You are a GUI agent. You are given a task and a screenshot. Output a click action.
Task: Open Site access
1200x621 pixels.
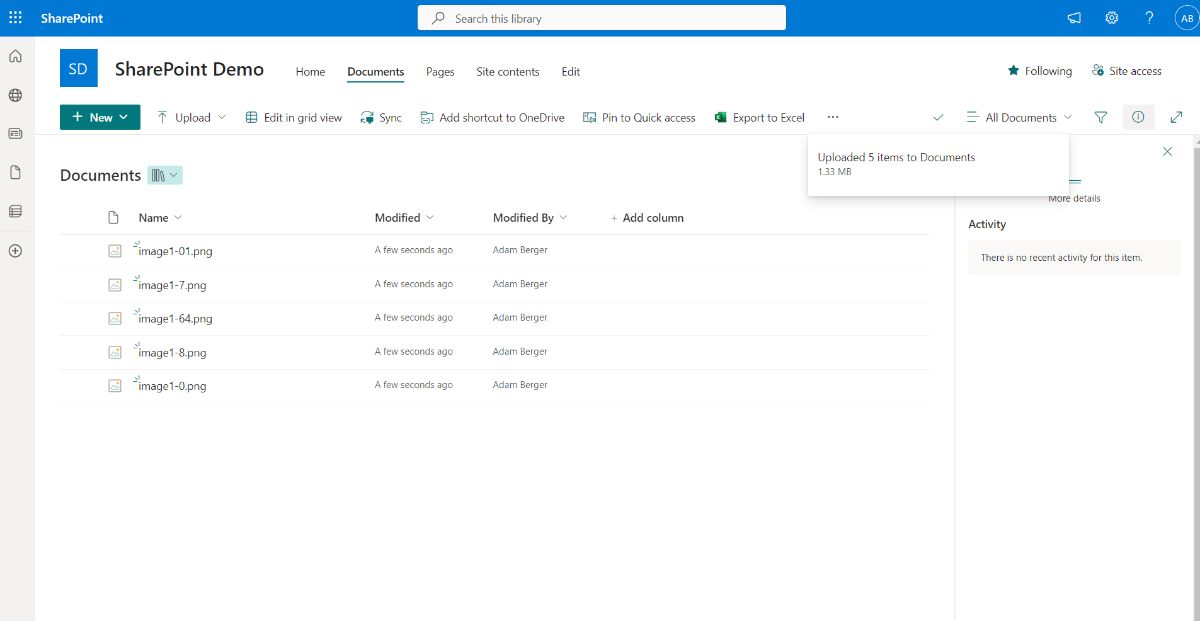(1126, 71)
